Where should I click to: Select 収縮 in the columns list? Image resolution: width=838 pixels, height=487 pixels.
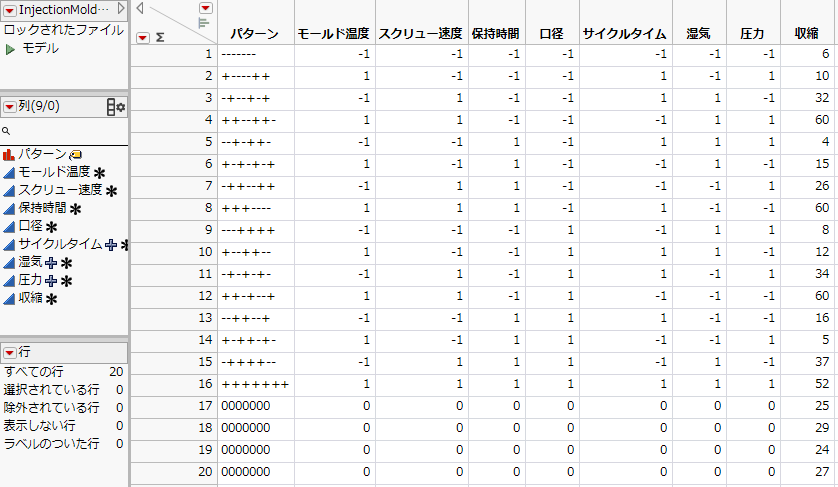pyautogui.click(x=30, y=298)
